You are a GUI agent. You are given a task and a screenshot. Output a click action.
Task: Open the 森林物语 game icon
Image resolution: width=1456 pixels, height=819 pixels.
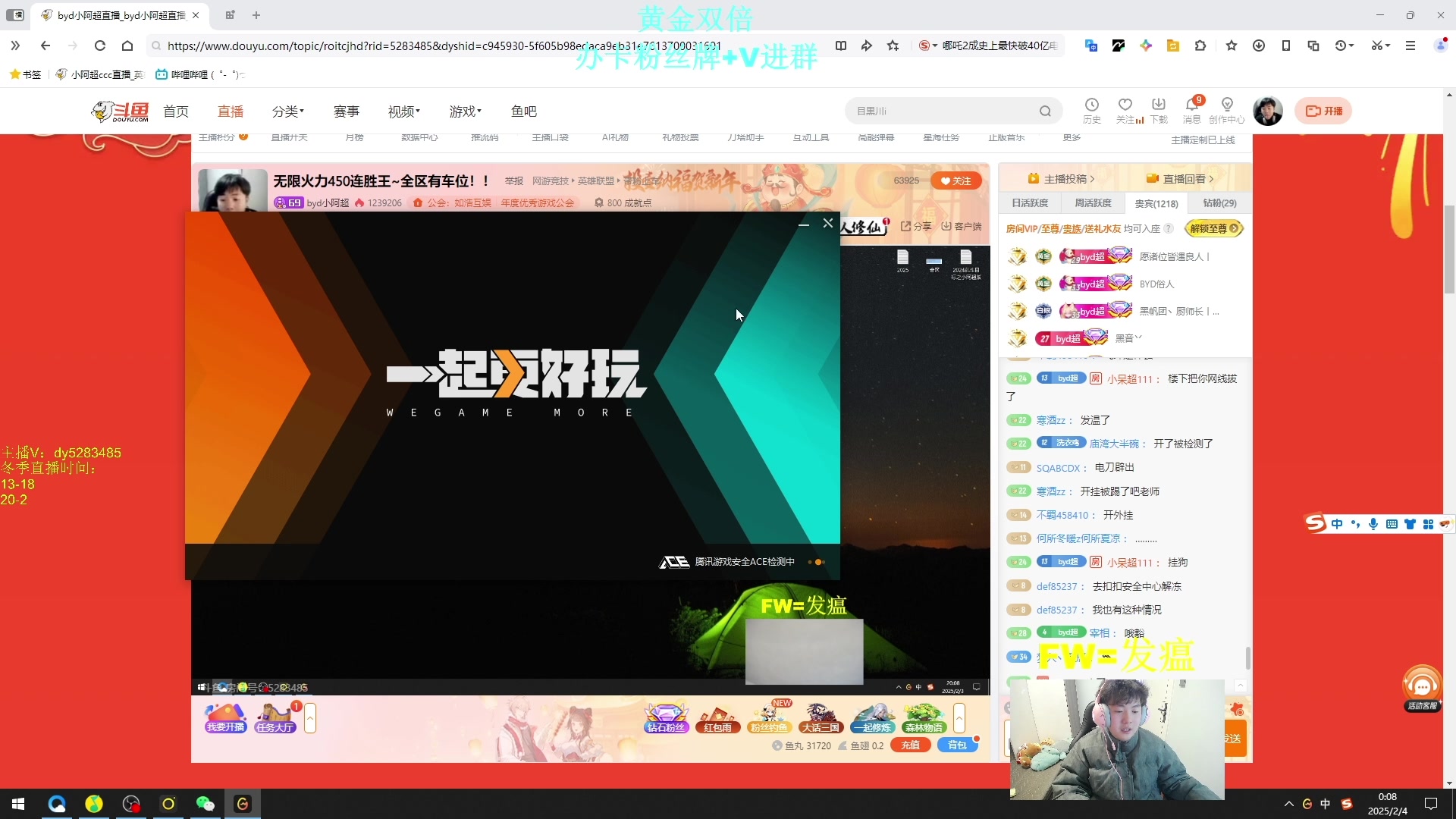tap(924, 717)
